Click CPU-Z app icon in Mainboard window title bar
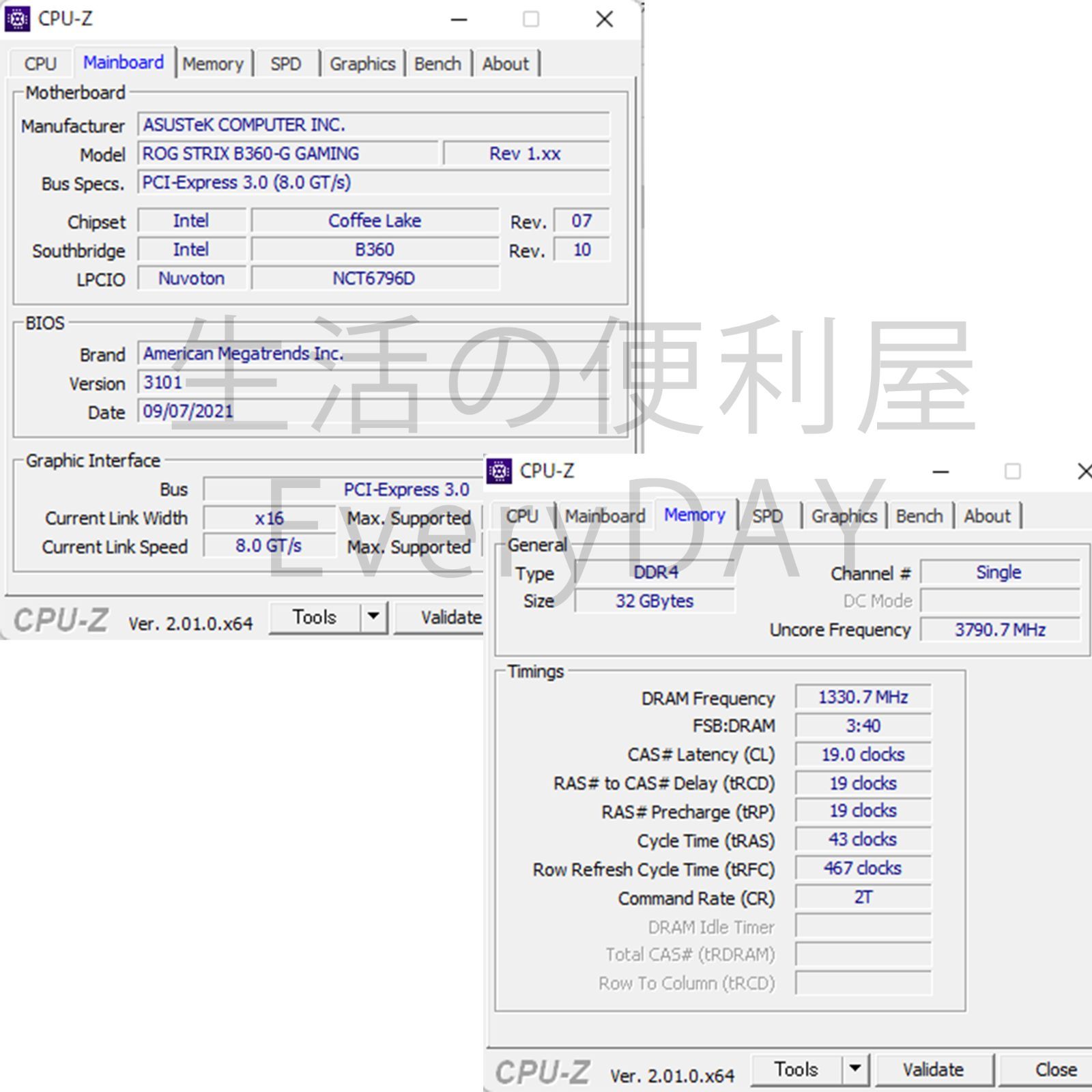This screenshot has height=1092, width=1092. point(17,19)
